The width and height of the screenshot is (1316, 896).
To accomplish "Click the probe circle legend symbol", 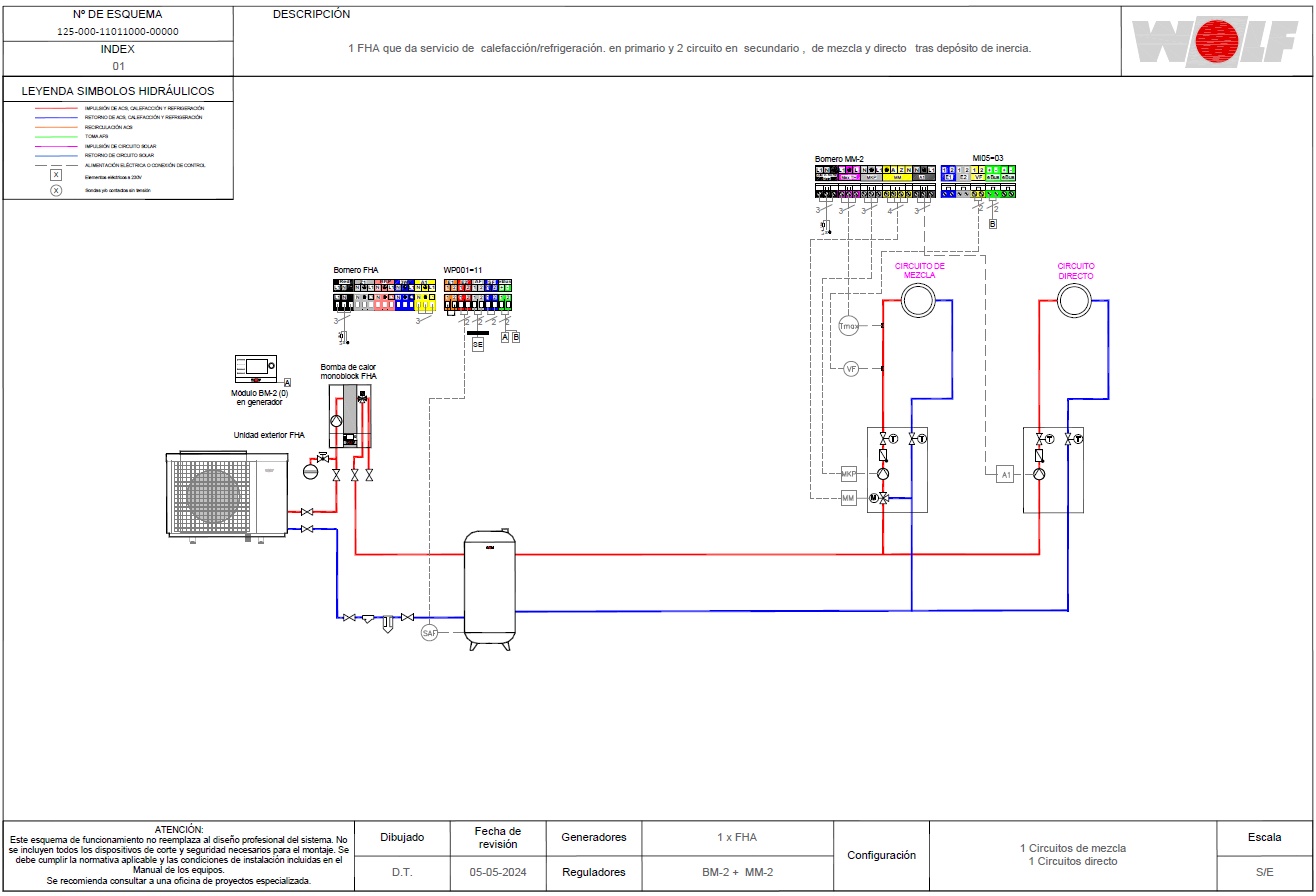I will (x=56, y=190).
